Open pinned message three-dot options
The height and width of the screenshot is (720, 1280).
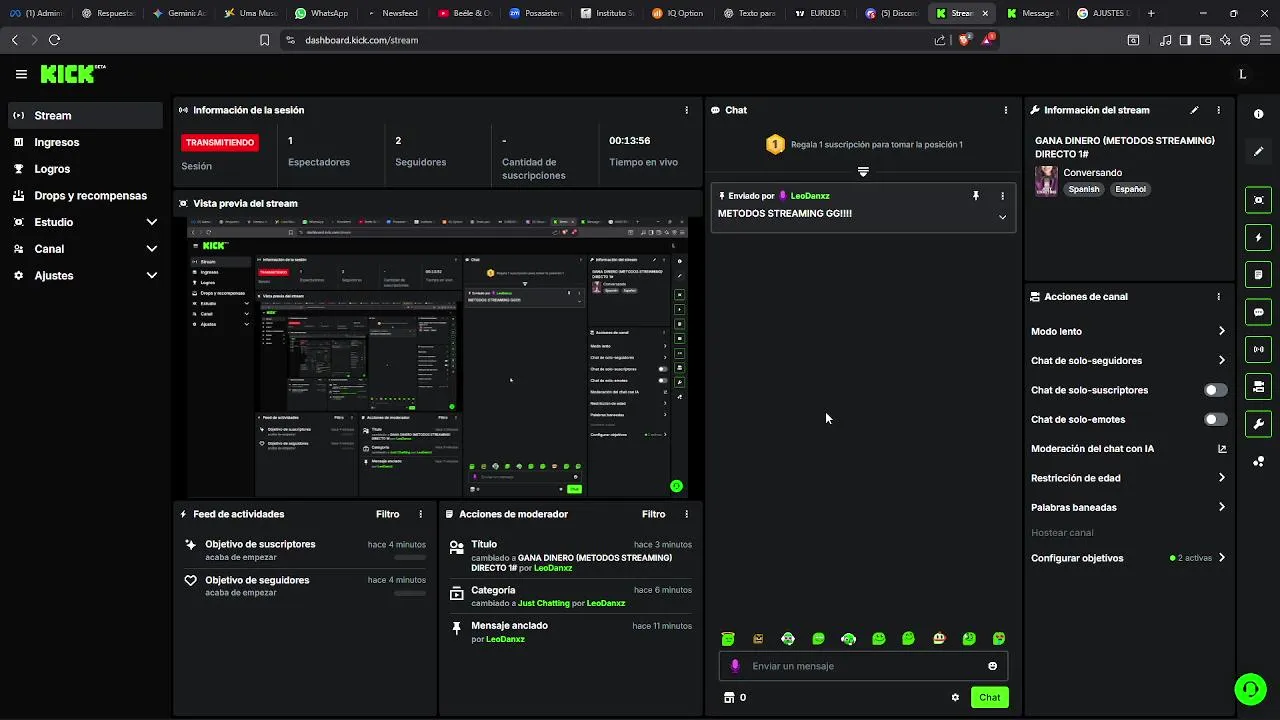pyautogui.click(x=1002, y=196)
